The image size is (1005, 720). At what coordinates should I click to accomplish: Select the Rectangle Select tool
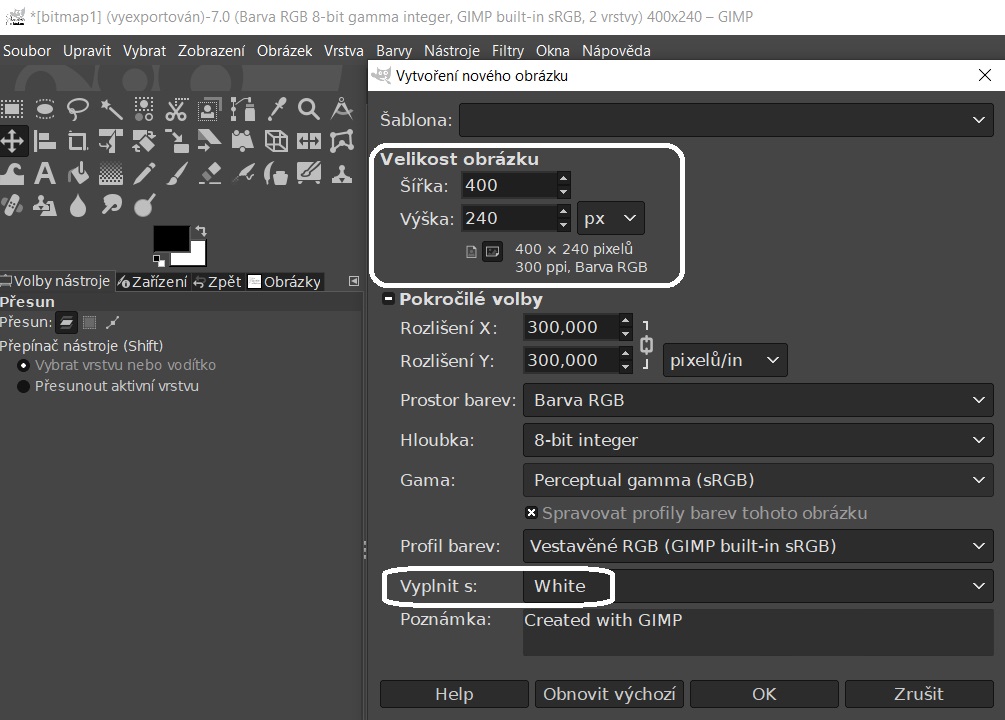(12, 110)
